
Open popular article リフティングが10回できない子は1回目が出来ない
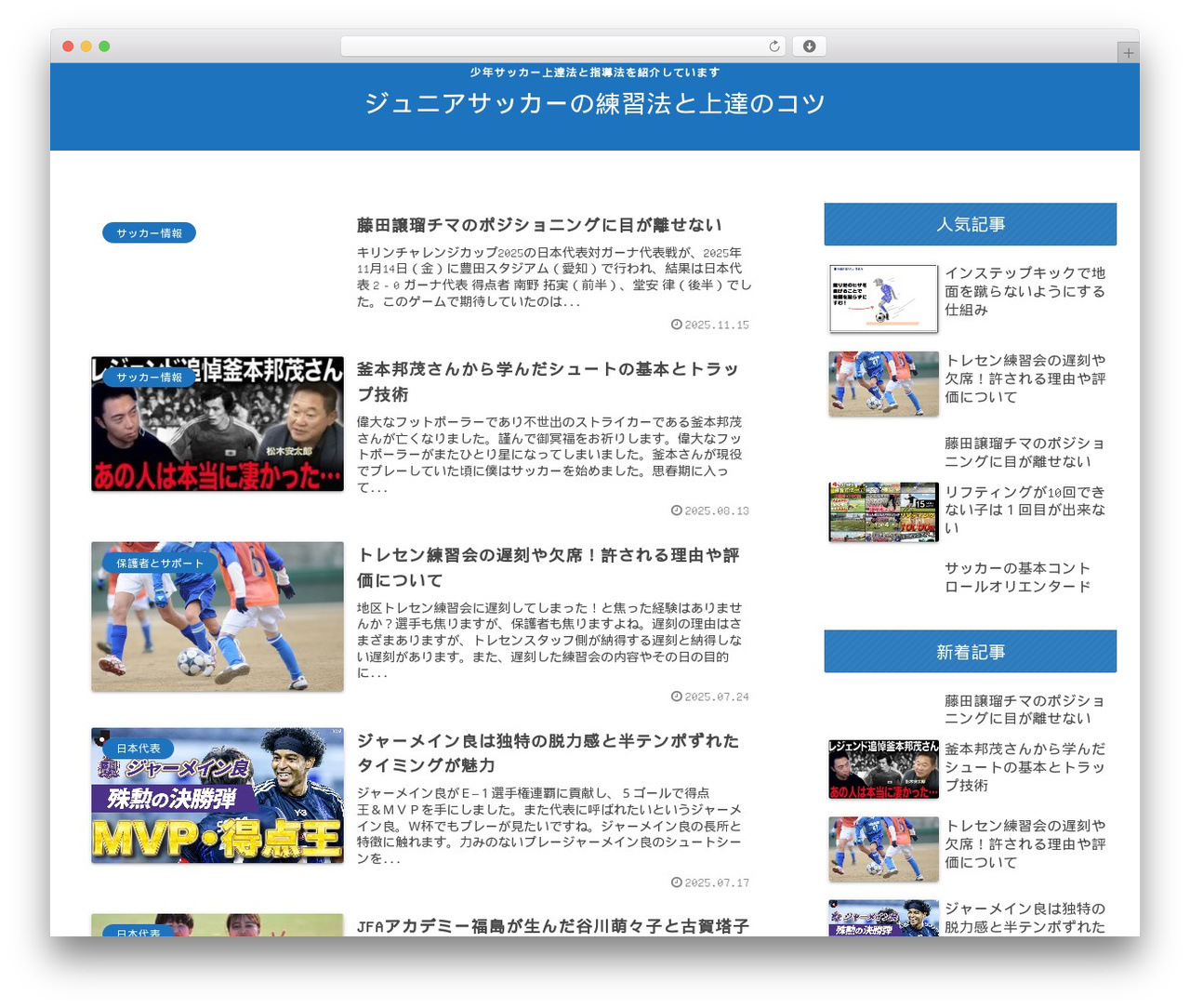pyautogui.click(x=1025, y=510)
